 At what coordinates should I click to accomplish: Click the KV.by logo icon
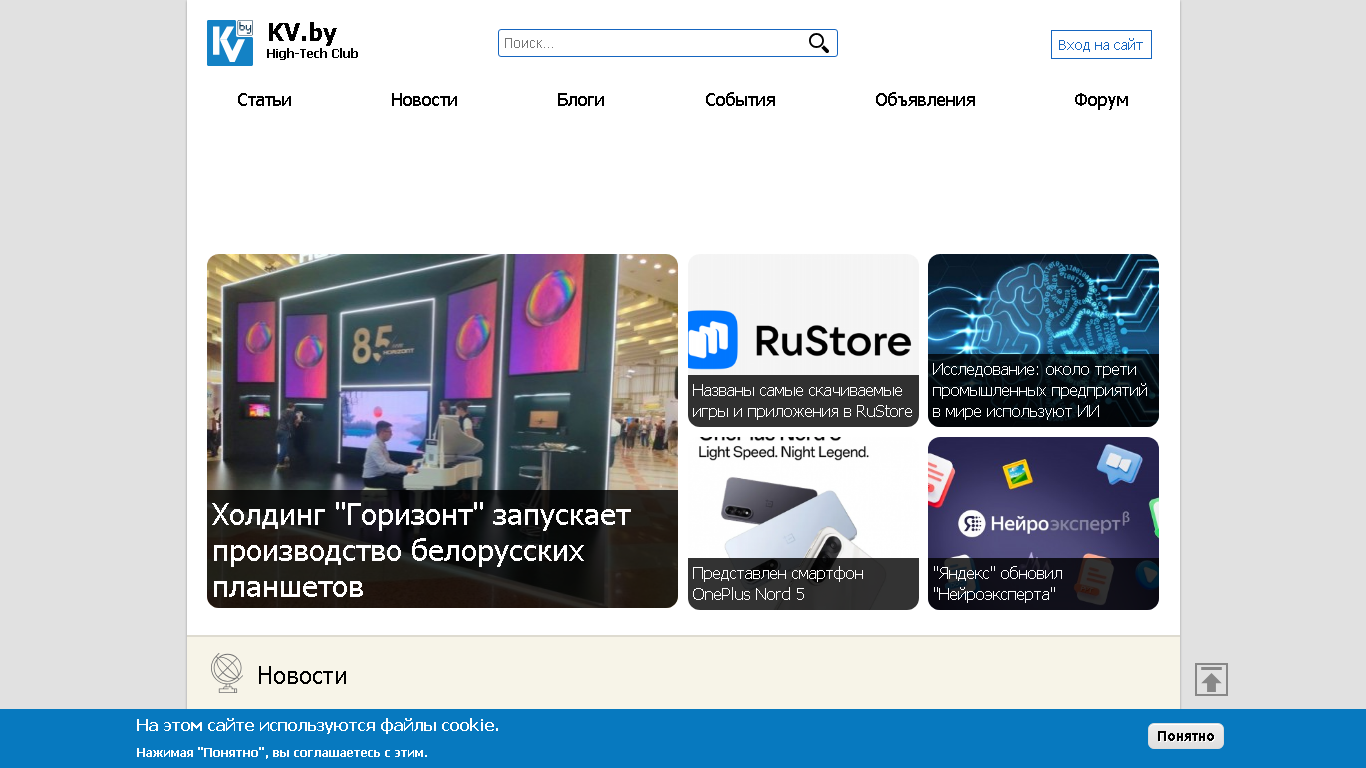pyautogui.click(x=230, y=43)
